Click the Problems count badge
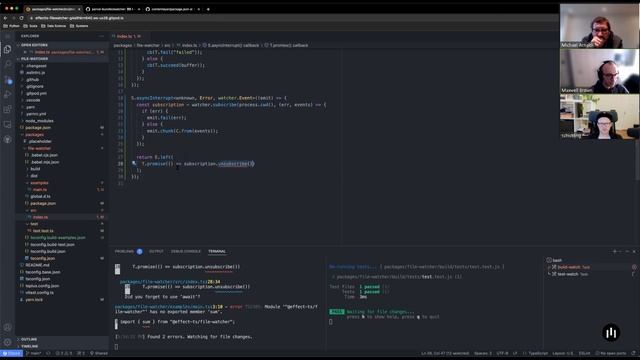Screen dimensions: 640x360 (140, 251)
